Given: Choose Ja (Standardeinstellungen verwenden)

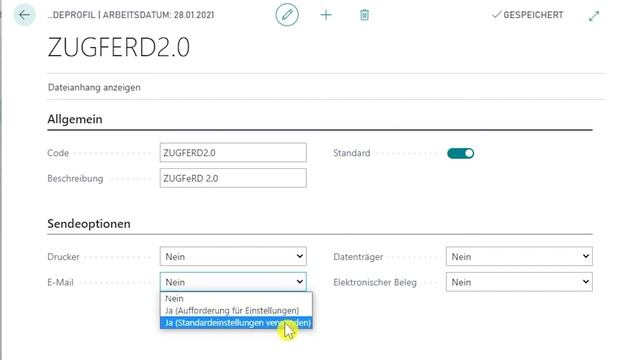Looking at the screenshot, I should (x=236, y=322).
